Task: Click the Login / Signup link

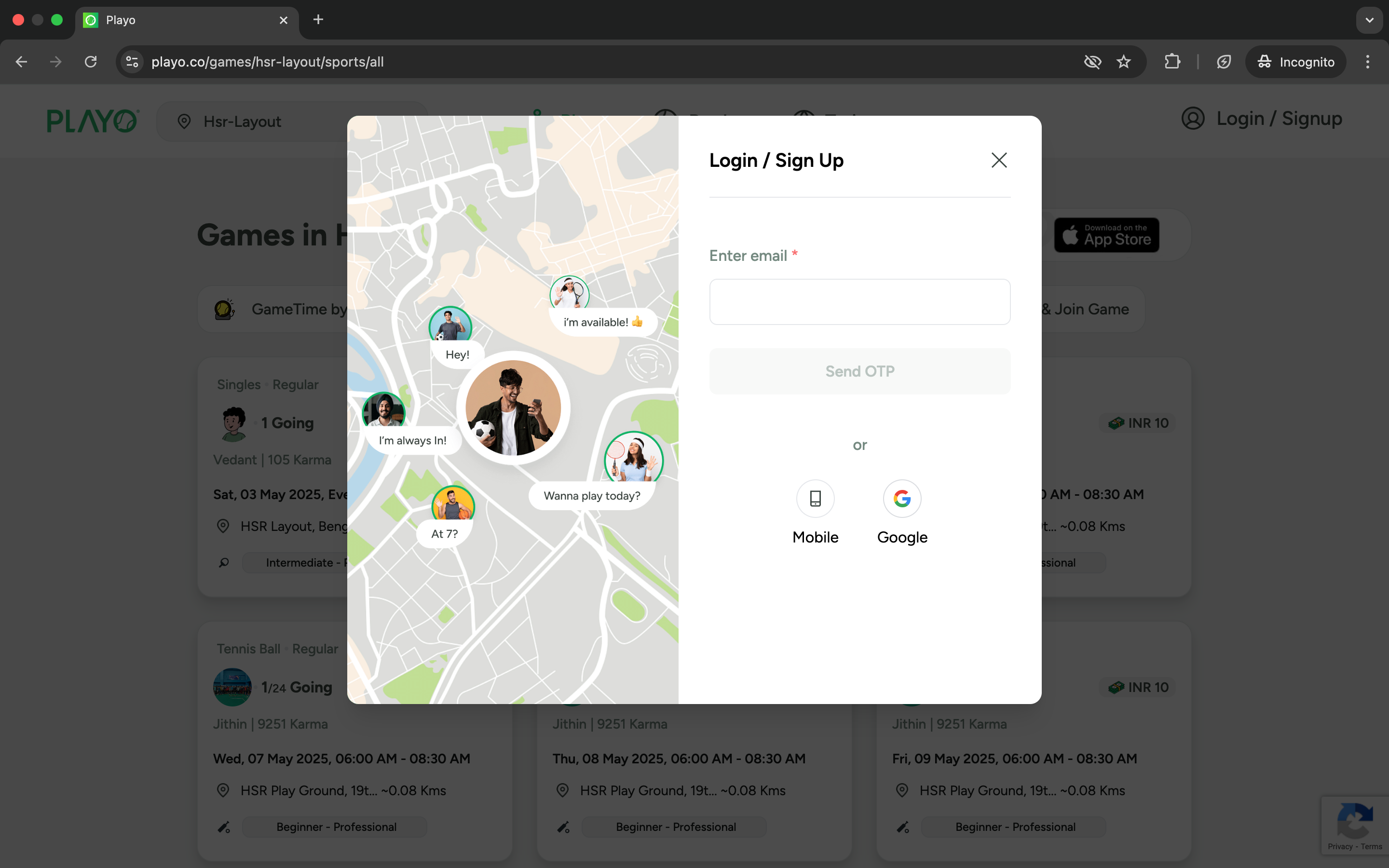Action: (1279, 118)
